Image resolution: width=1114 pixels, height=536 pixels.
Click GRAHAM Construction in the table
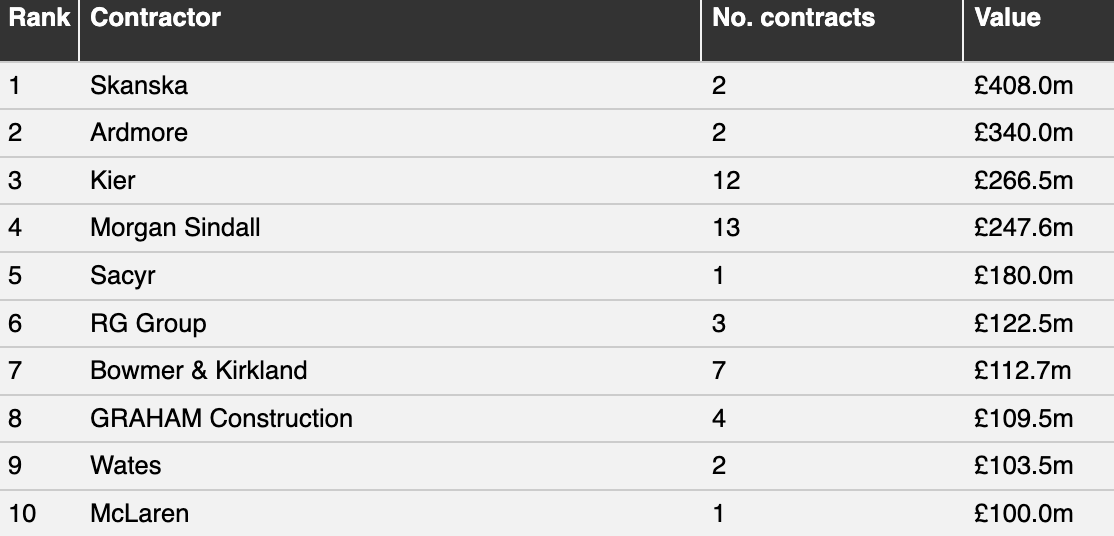click(x=221, y=418)
